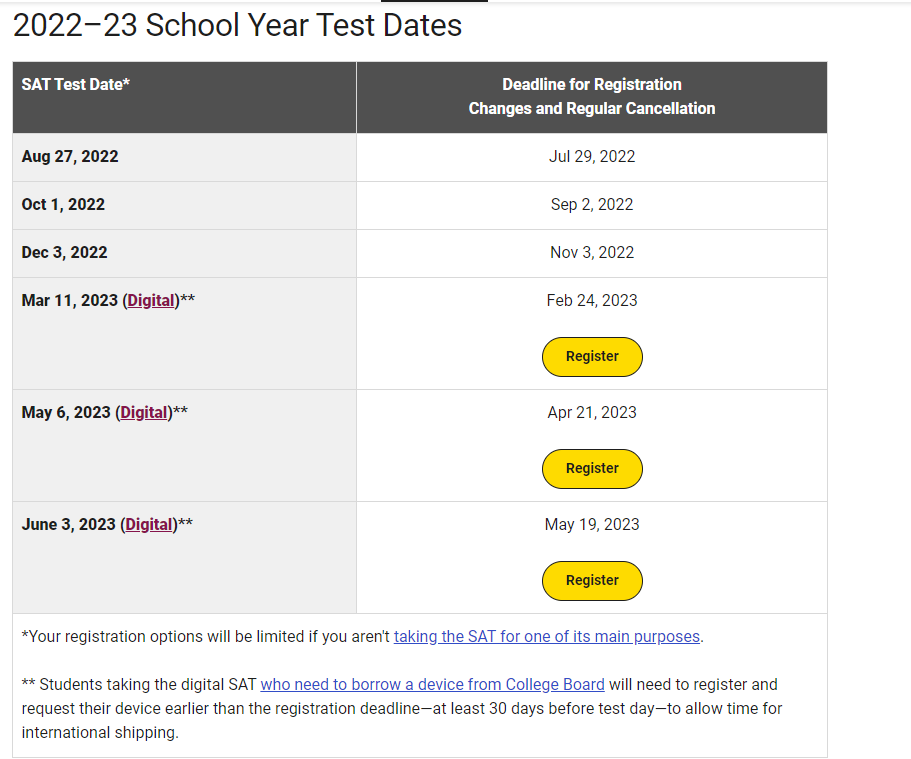
Task: Click Register for the Mar 11 test date
Action: 592,357
